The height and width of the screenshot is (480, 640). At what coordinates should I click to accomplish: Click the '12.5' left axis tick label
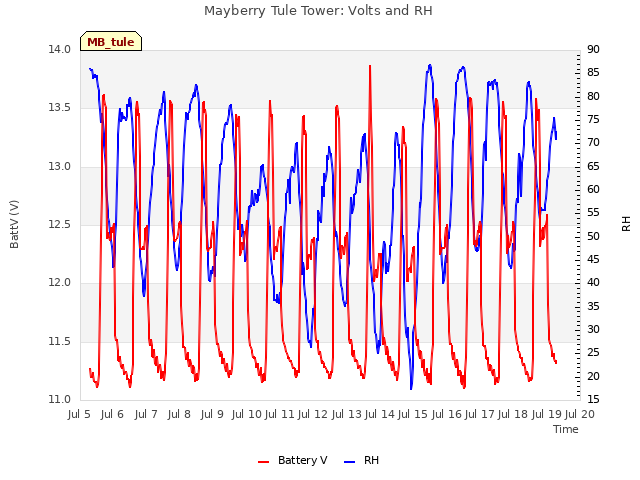pyautogui.click(x=60, y=224)
